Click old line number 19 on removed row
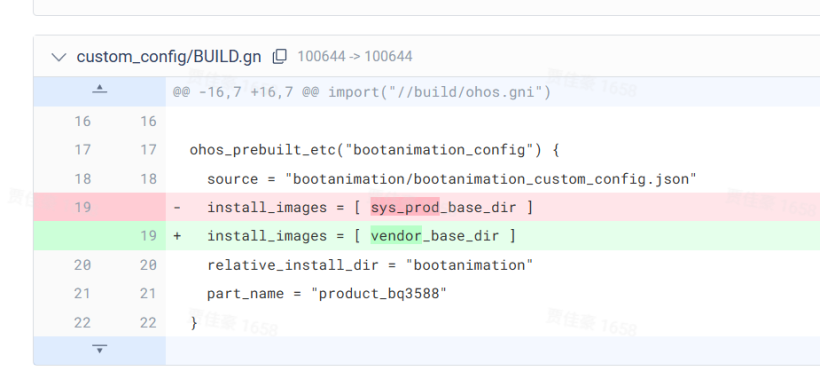Image resolution: width=820 pixels, height=371 pixels. pyautogui.click(x=83, y=207)
